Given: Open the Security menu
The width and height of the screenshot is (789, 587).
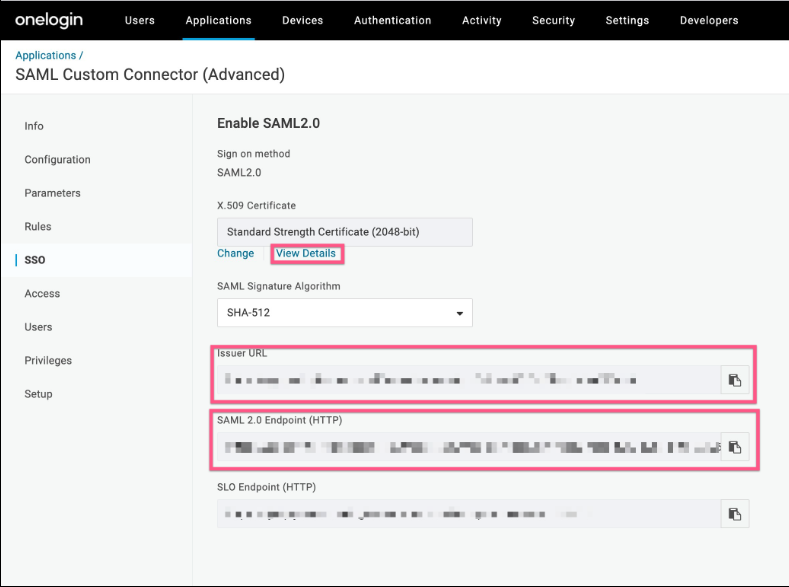Looking at the screenshot, I should tap(553, 20).
